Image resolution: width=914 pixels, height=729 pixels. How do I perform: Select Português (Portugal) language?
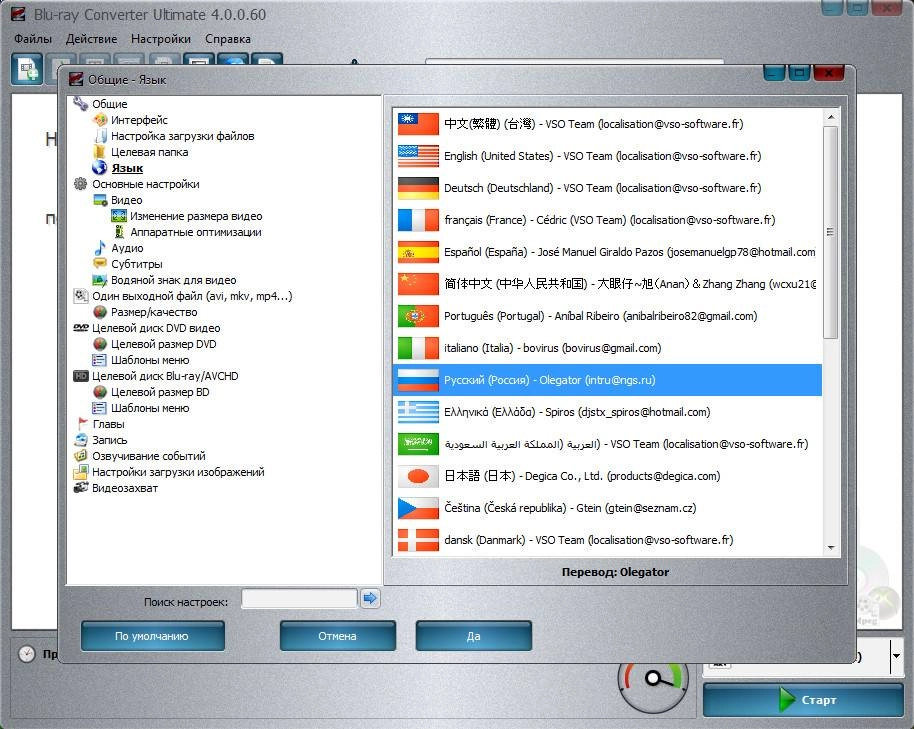coord(607,316)
